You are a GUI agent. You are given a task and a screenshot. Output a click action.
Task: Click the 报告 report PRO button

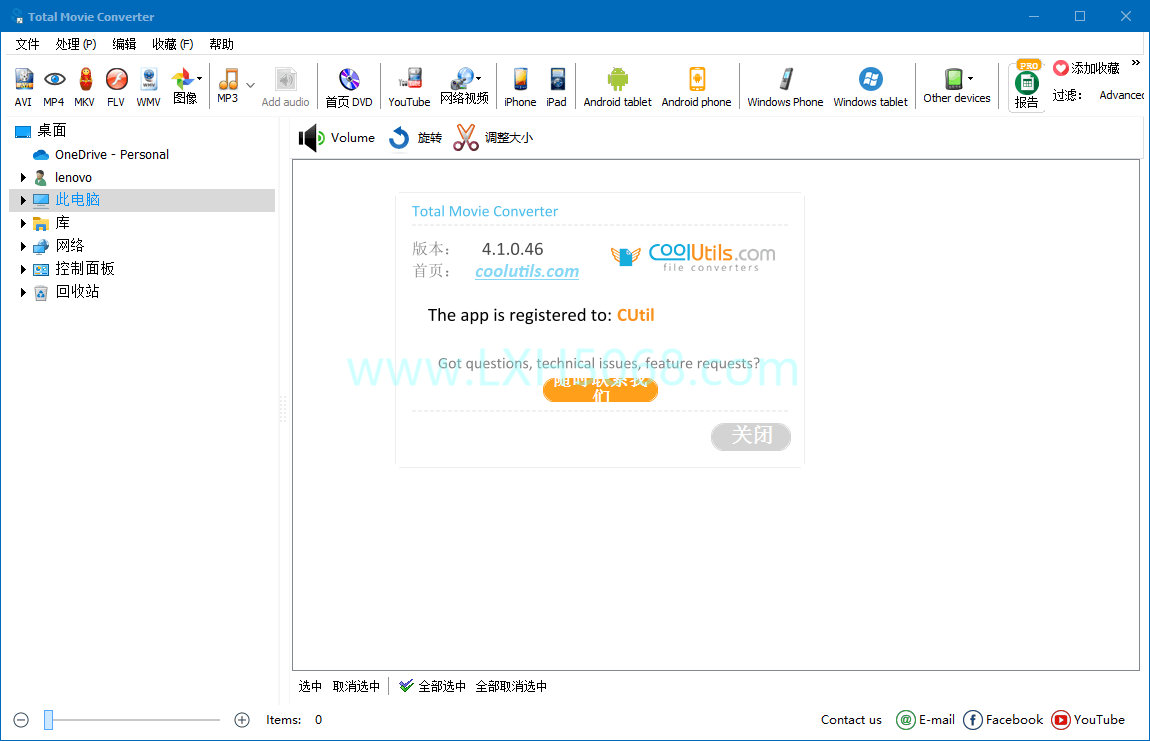[1027, 87]
